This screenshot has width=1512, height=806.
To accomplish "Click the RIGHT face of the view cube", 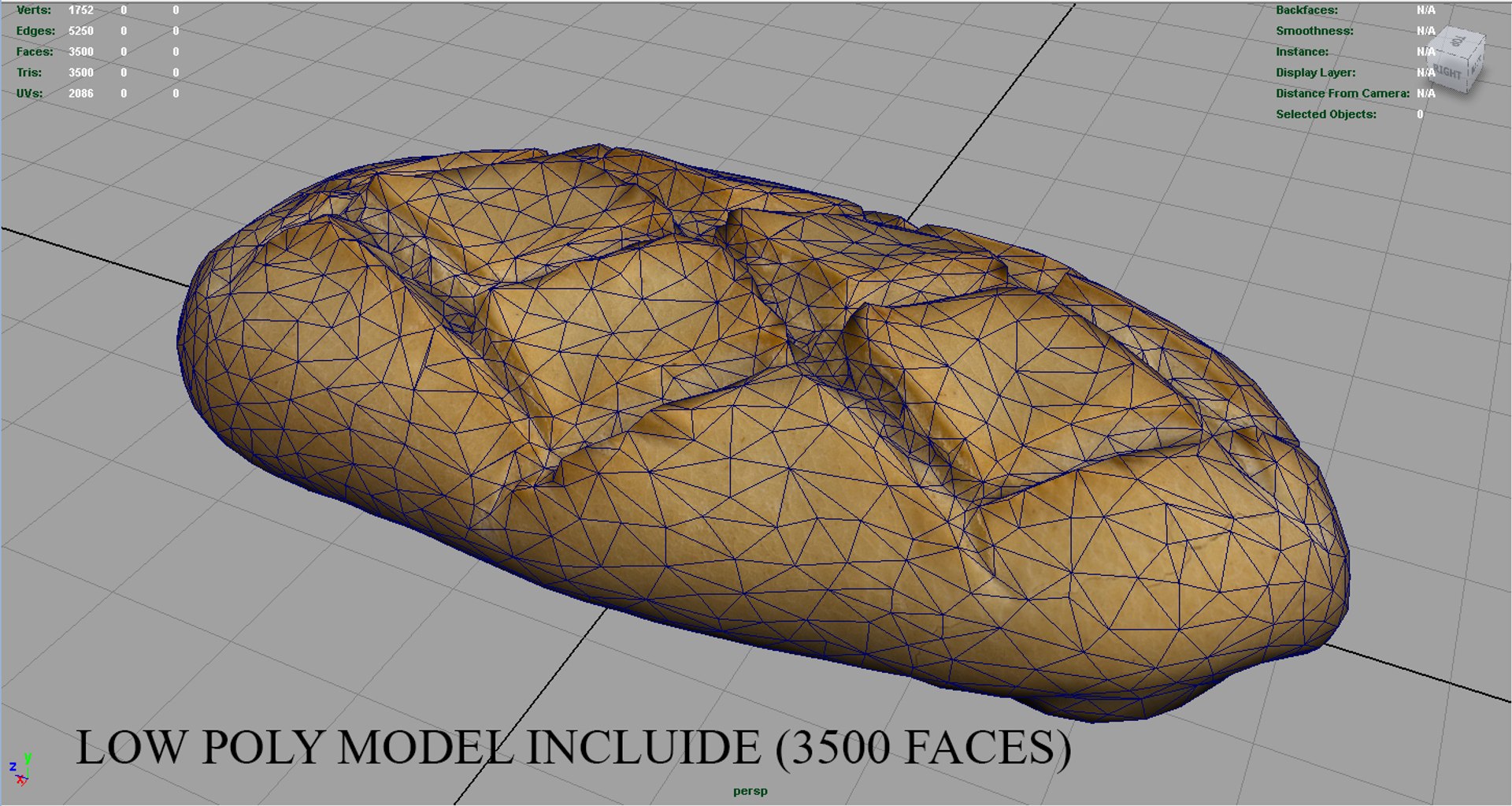I will click(x=1449, y=72).
